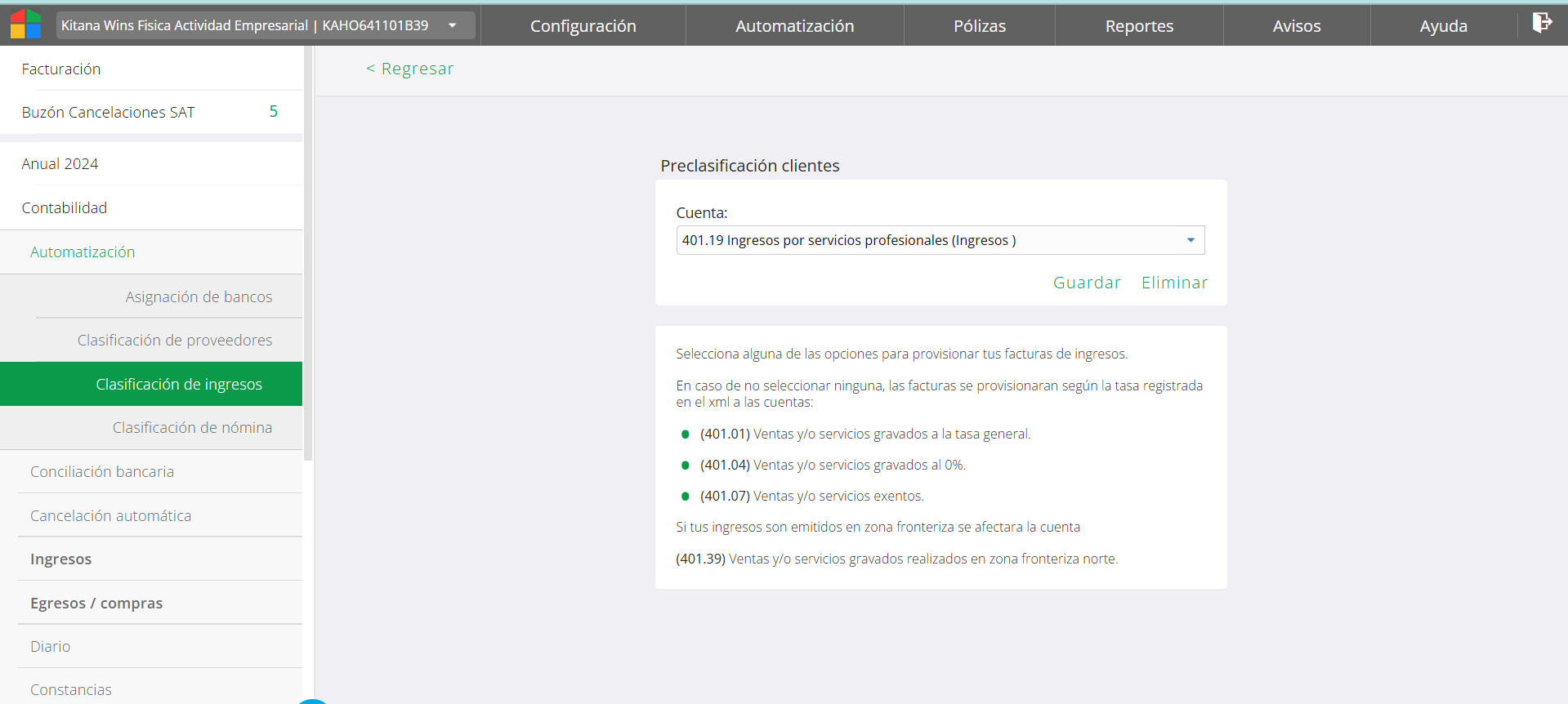
Task: Open Buzón Cancelaciones SAT in sidebar
Action: click(109, 112)
